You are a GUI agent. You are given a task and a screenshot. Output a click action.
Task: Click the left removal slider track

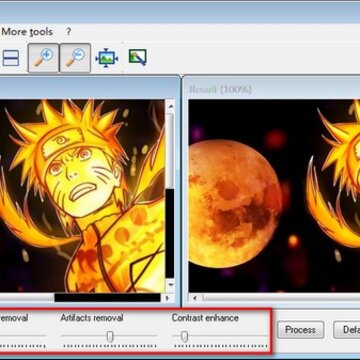(x=23, y=336)
